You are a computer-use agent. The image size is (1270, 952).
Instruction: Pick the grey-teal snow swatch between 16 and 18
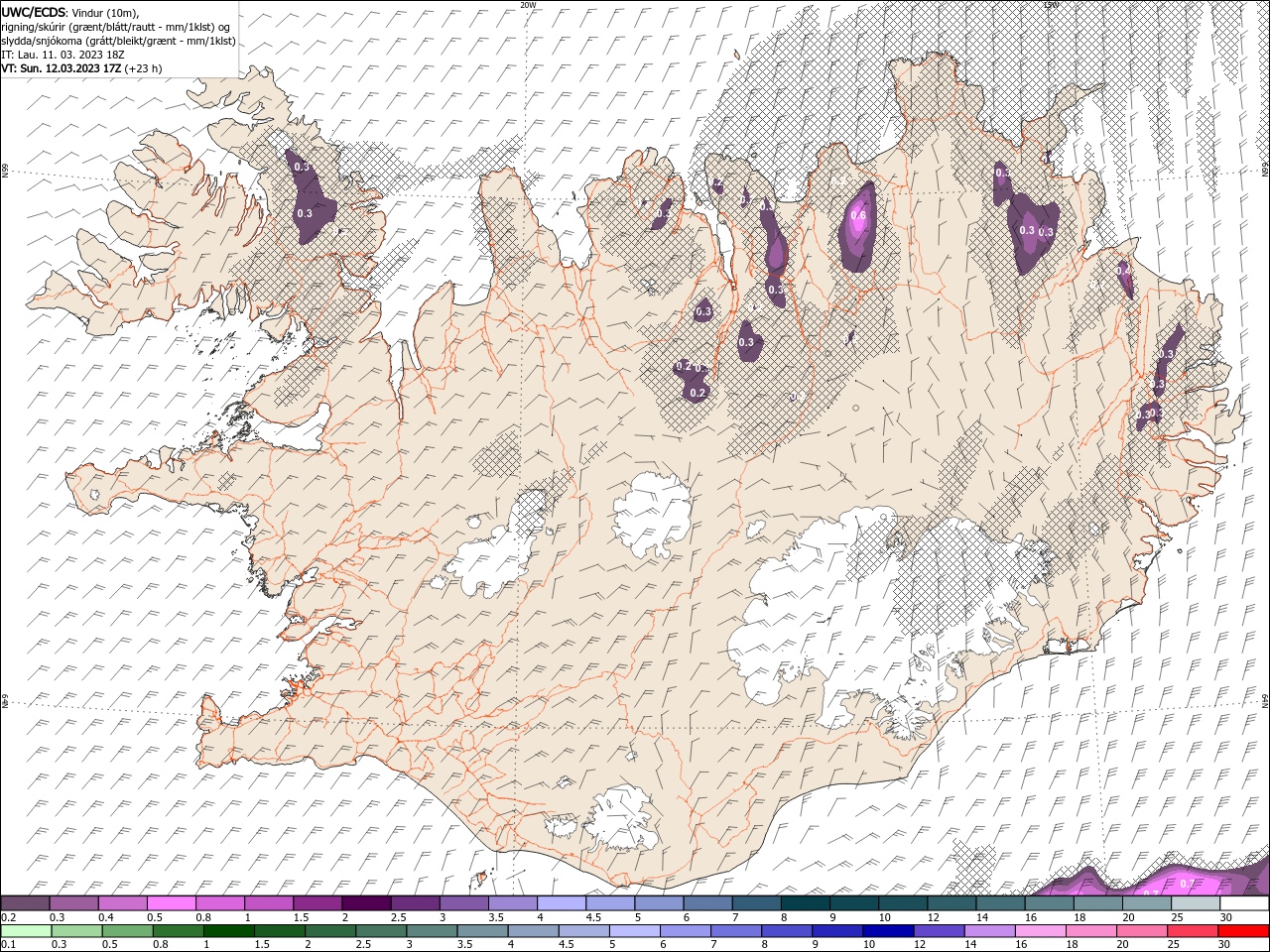pyautogui.click(x=1049, y=903)
